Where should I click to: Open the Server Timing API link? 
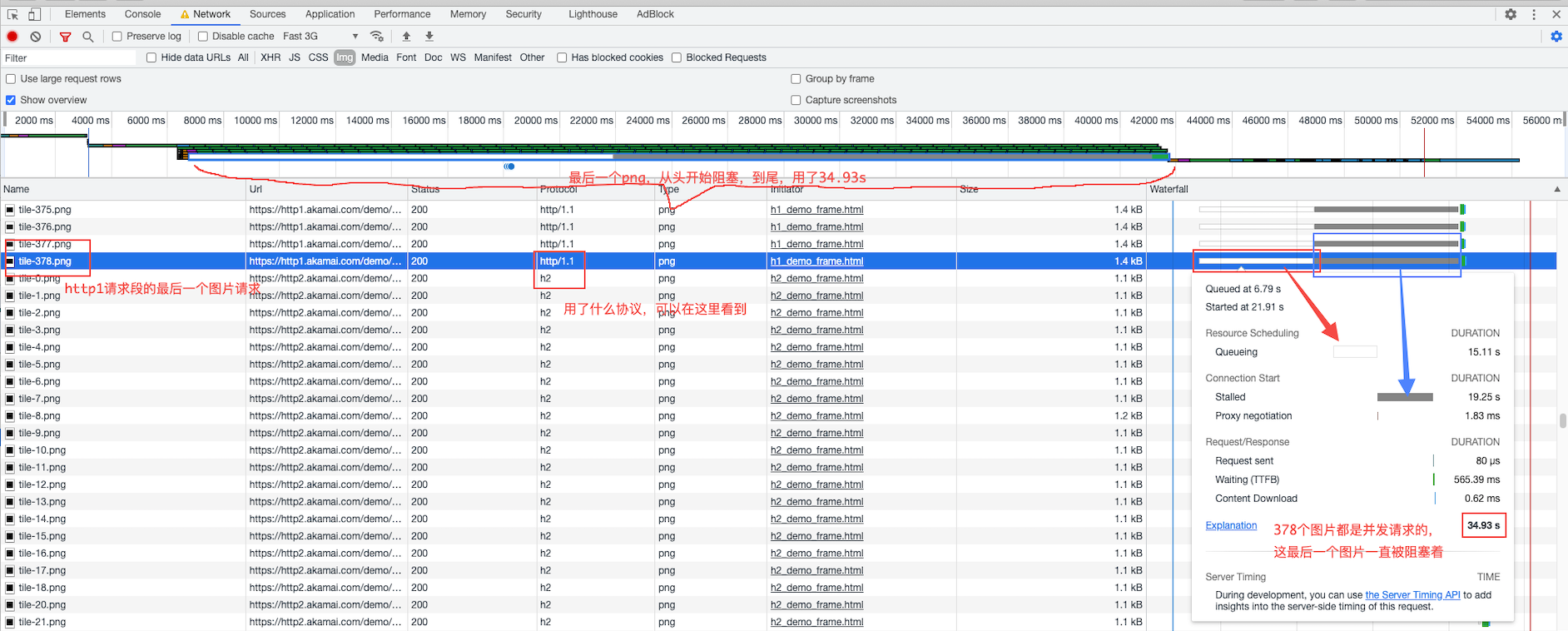(x=1412, y=595)
